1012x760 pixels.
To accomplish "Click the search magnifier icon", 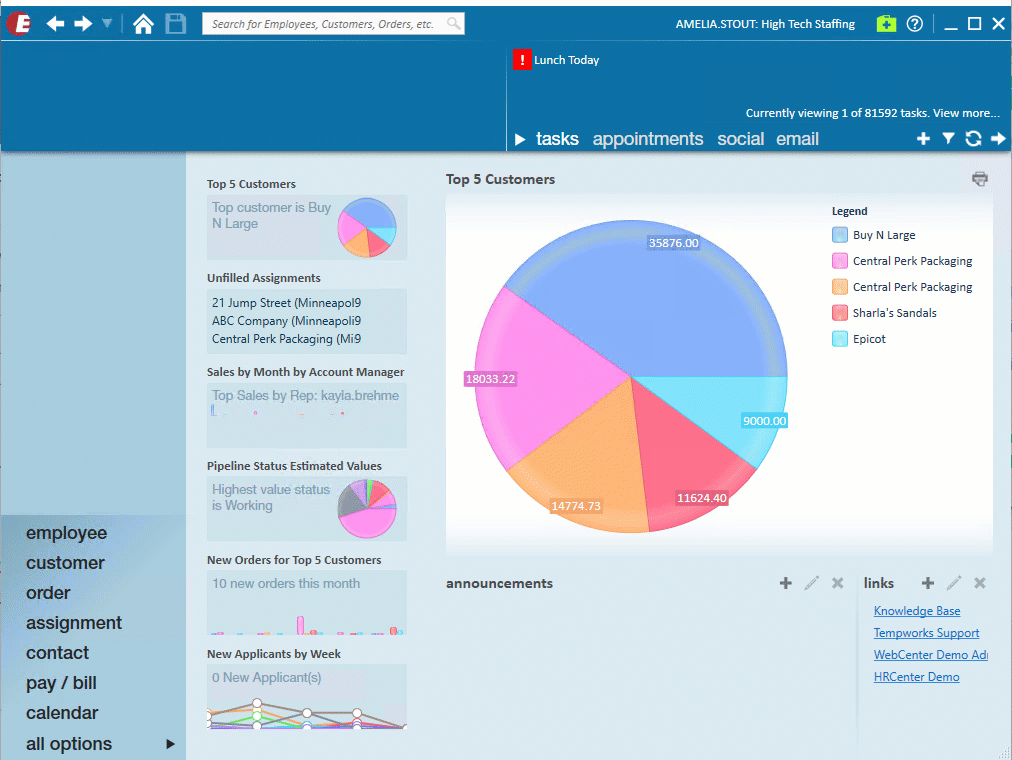I will click(454, 24).
